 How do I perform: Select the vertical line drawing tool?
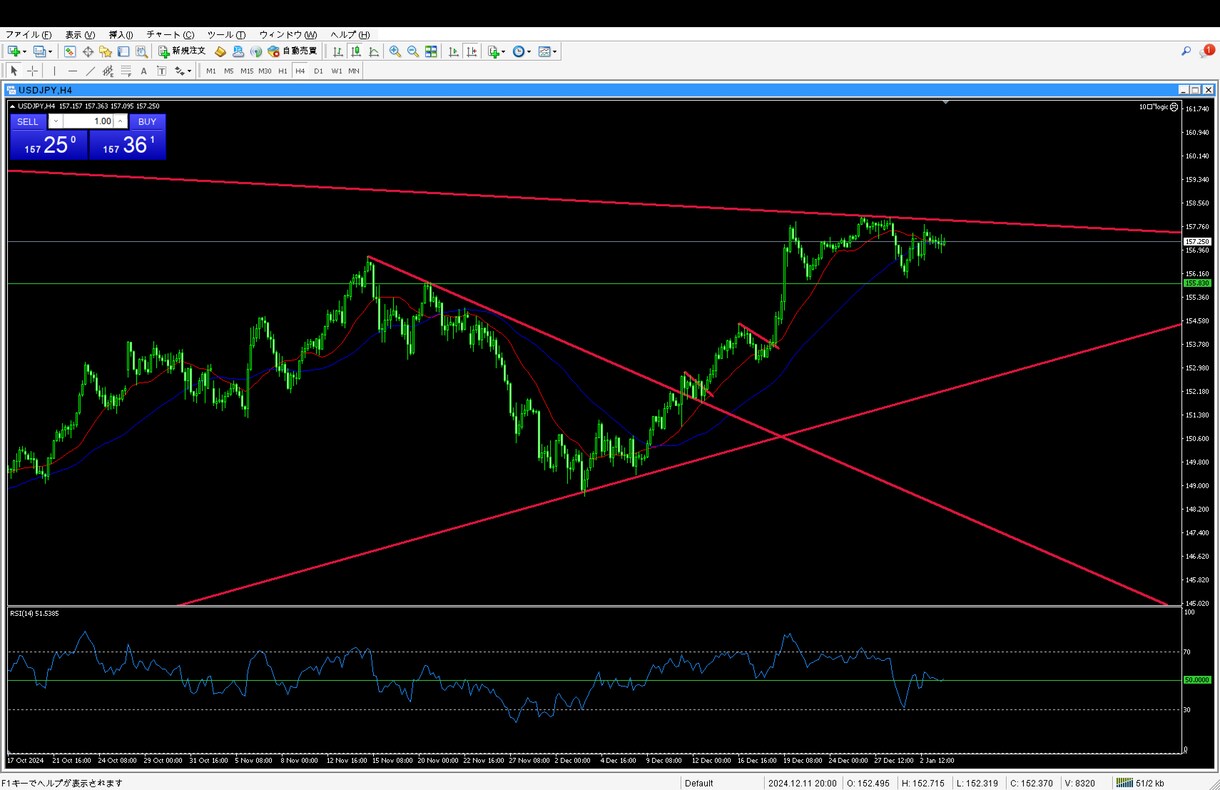click(54, 71)
